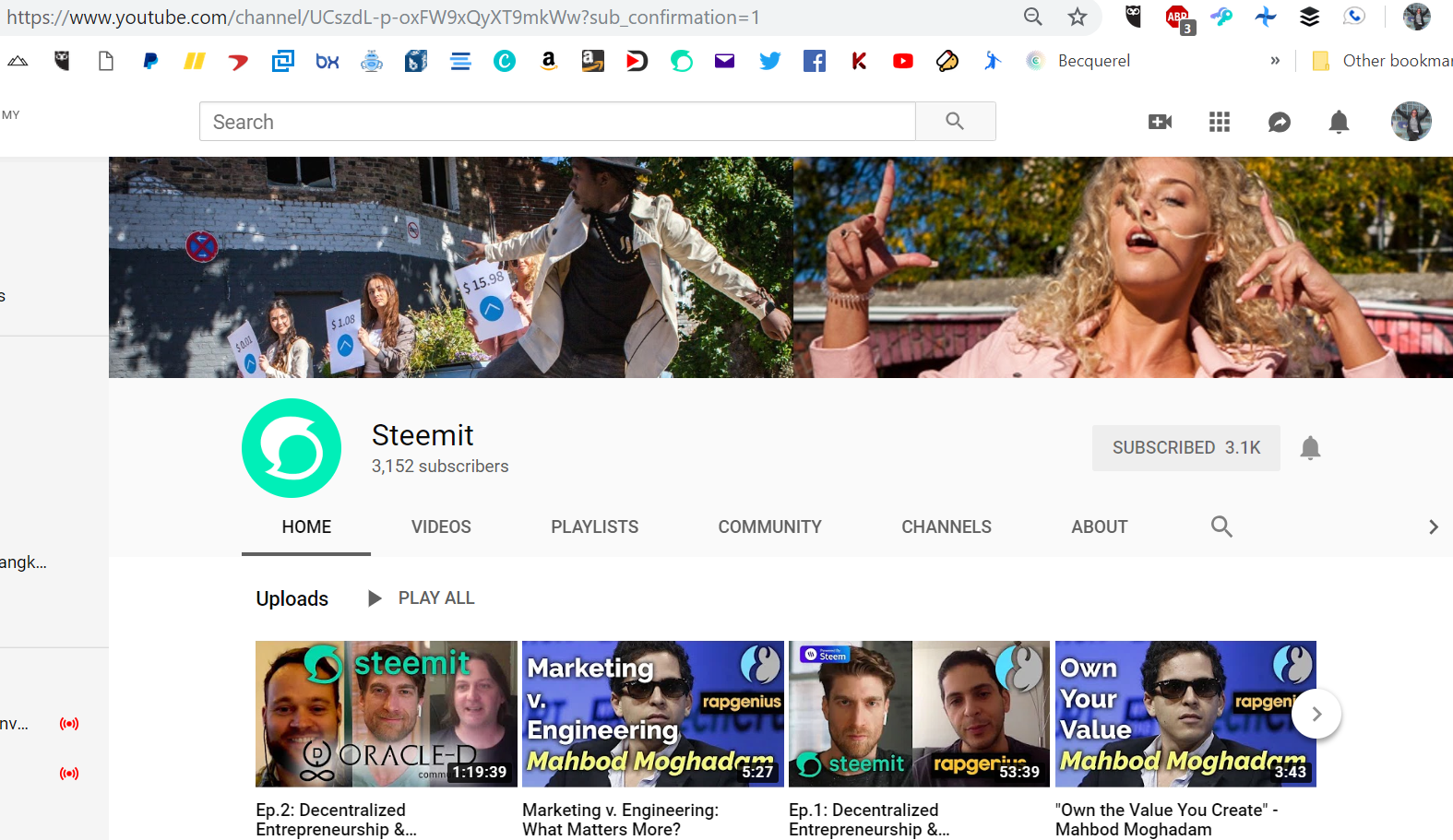The image size is (1453, 840).
Task: Open the Buffer stacked-layers extension
Action: tap(1310, 17)
